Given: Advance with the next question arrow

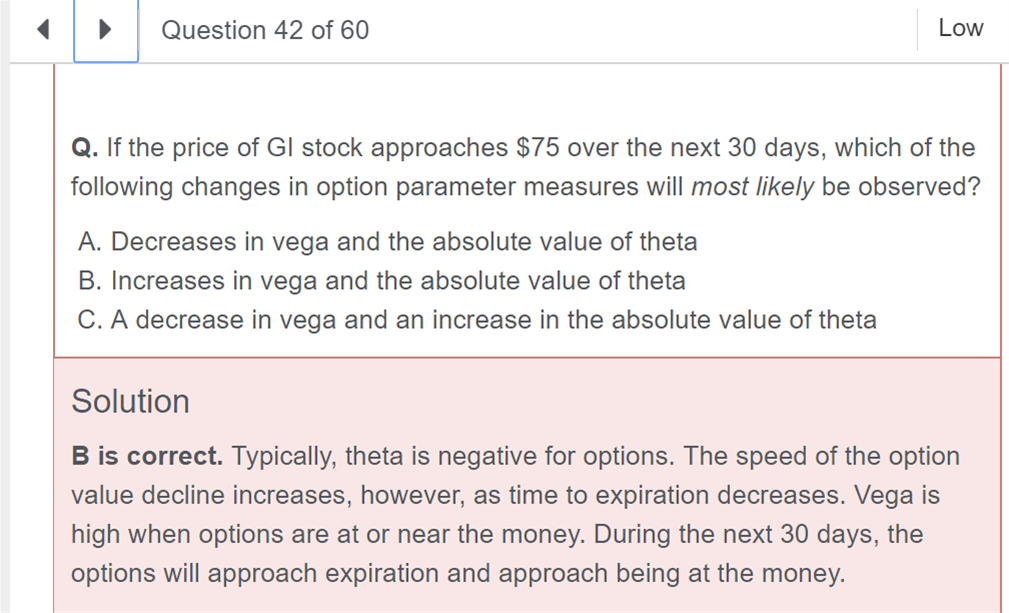Looking at the screenshot, I should [106, 30].
